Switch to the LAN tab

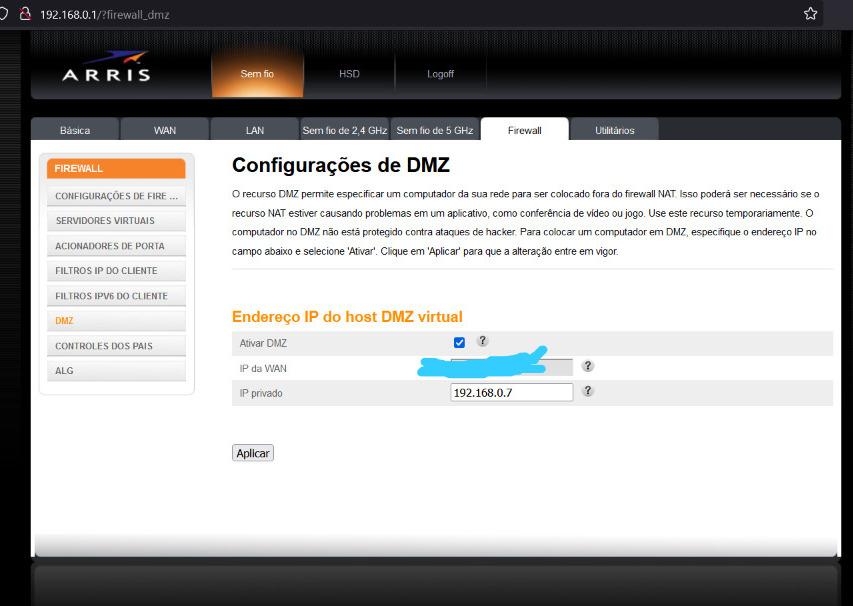click(x=255, y=130)
